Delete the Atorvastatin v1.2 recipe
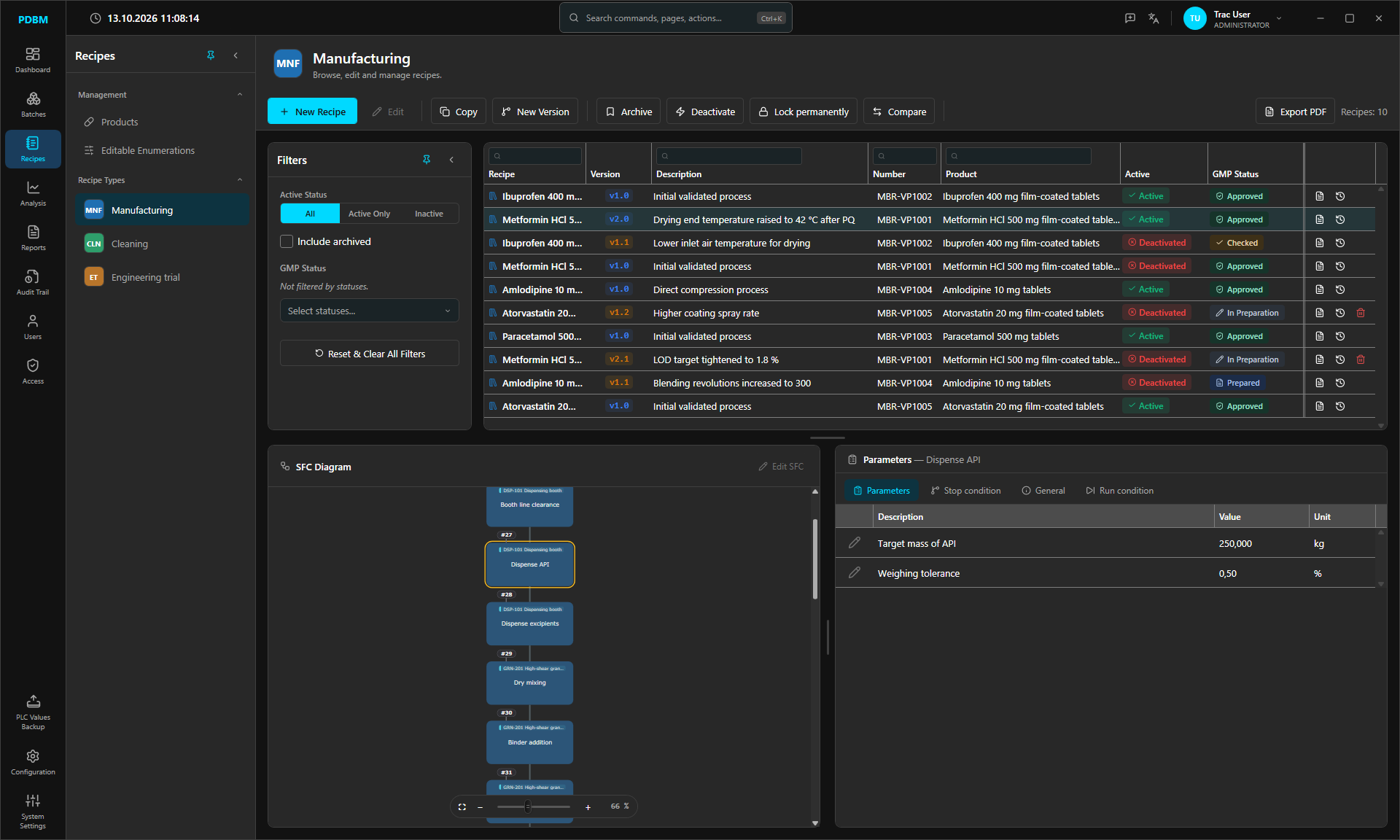Viewport: 1400px width, 840px height. pyautogui.click(x=1361, y=313)
